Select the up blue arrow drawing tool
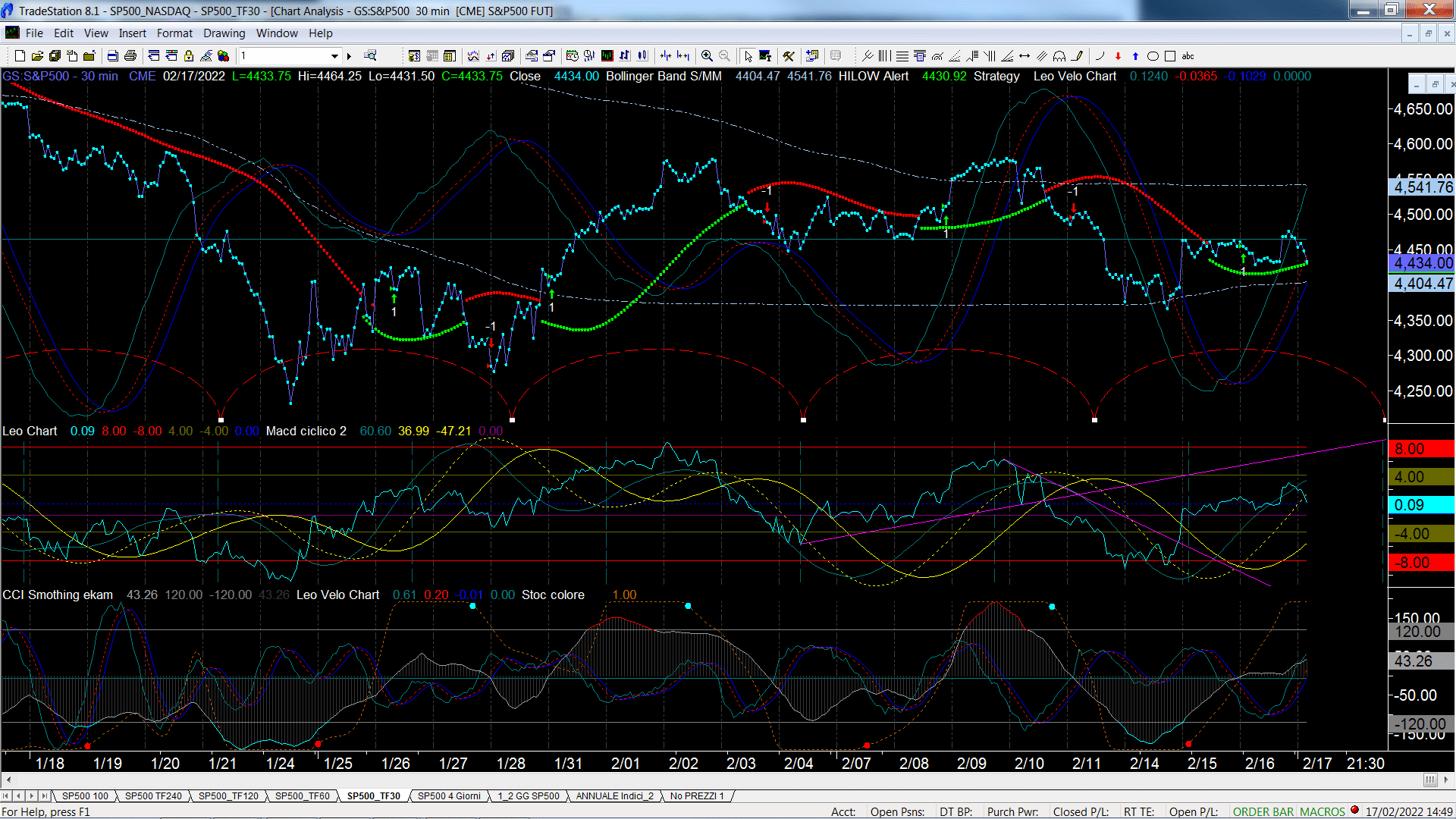The image size is (1456, 819). (1135, 55)
